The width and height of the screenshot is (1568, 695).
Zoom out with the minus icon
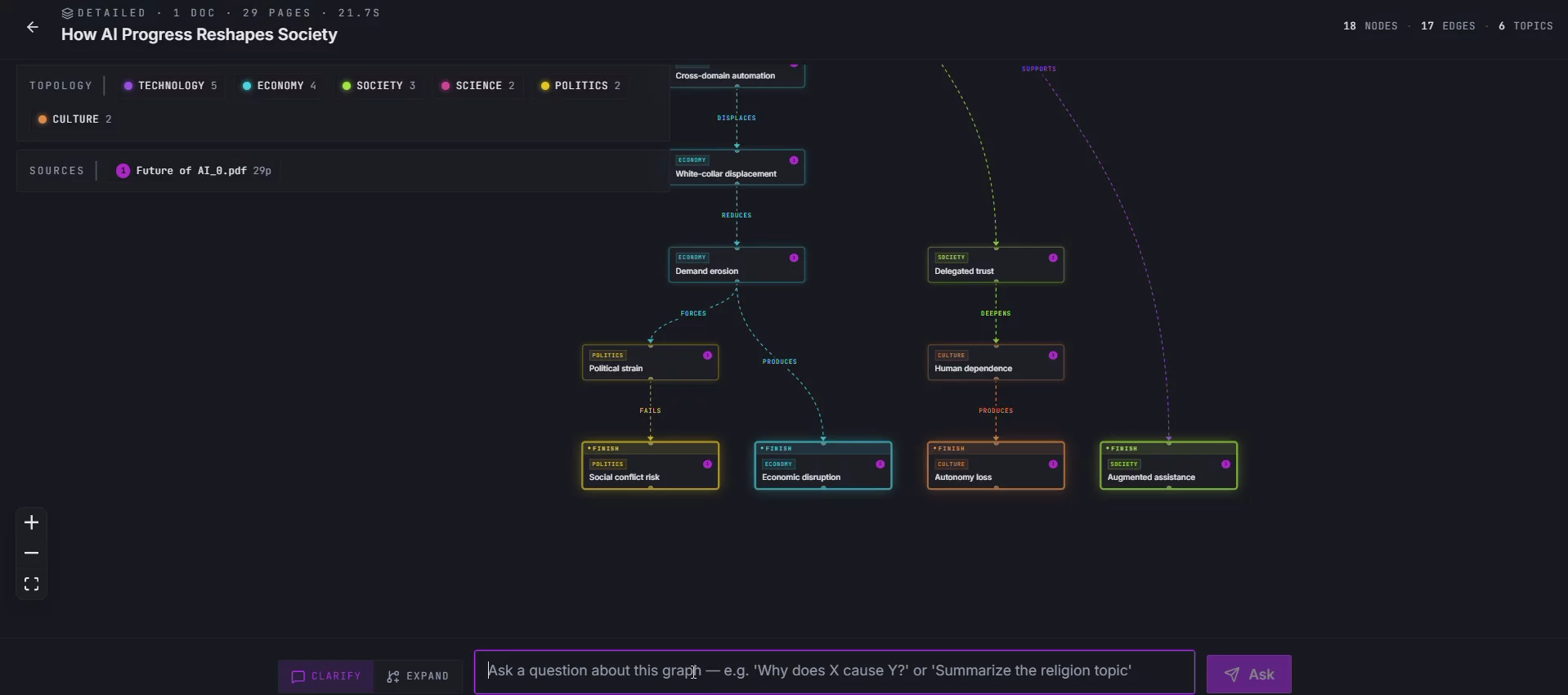(32, 554)
